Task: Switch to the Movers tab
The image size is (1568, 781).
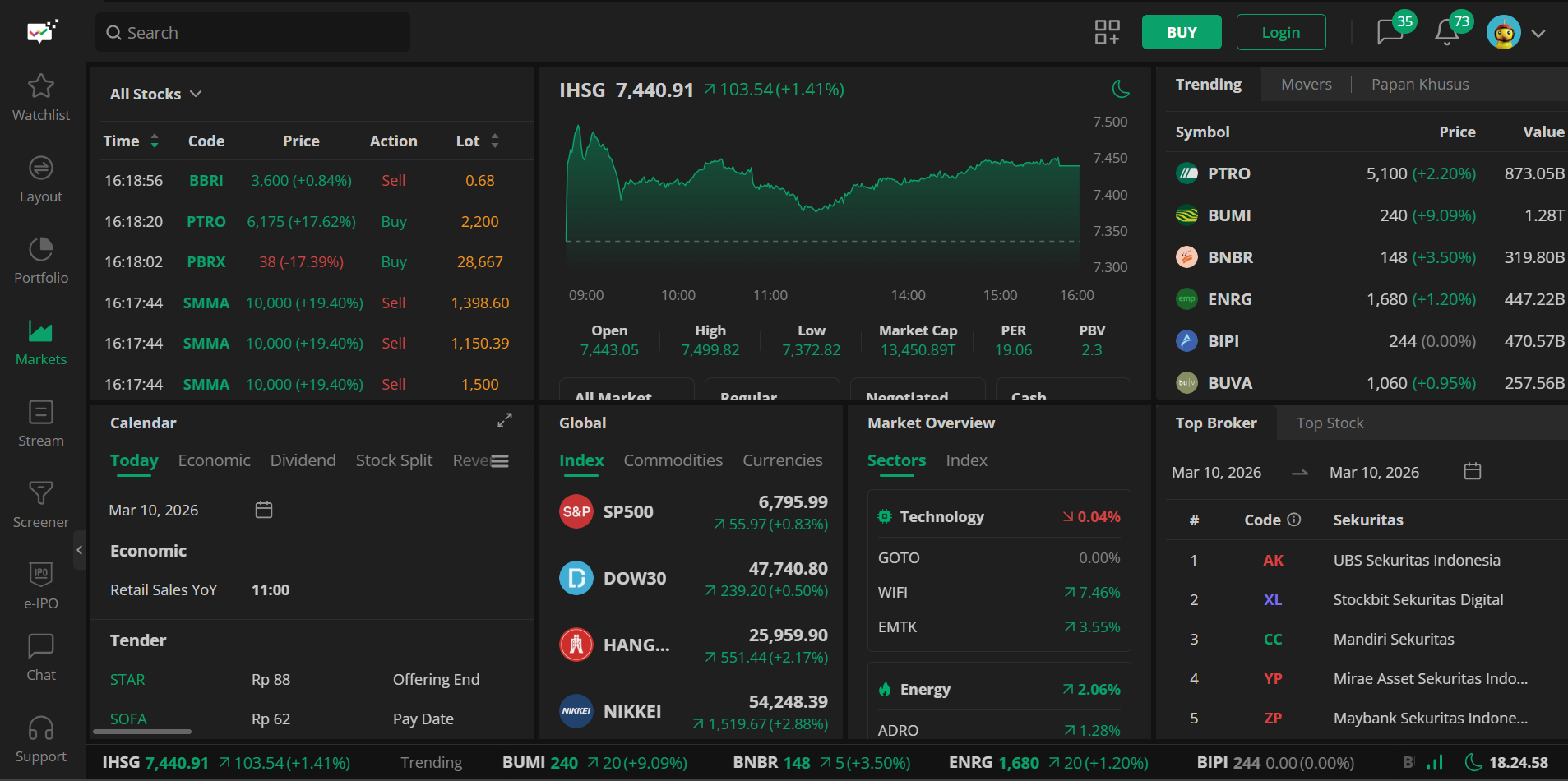Action: (x=1306, y=85)
